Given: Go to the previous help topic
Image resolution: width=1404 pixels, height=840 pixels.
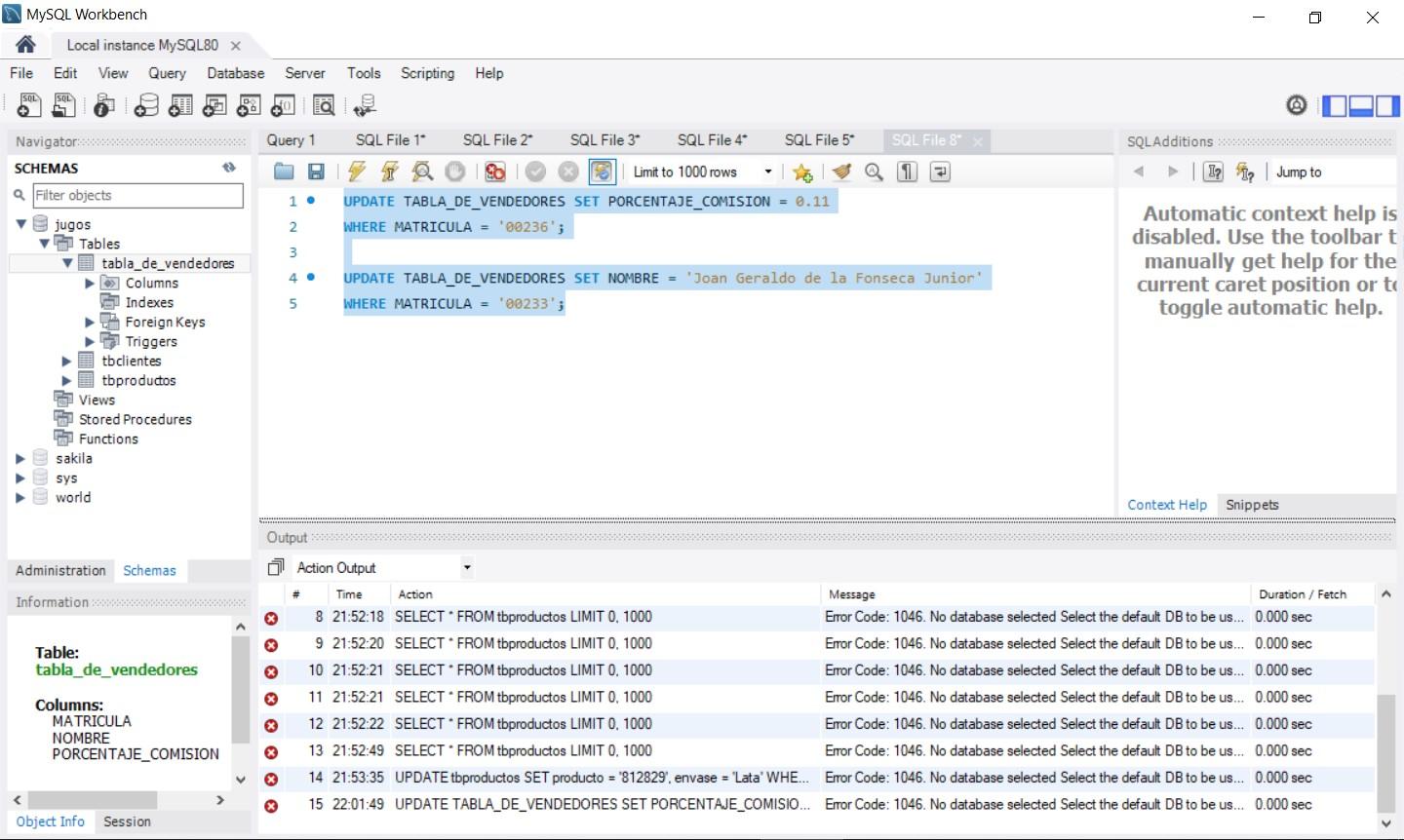Looking at the screenshot, I should point(1139,172).
